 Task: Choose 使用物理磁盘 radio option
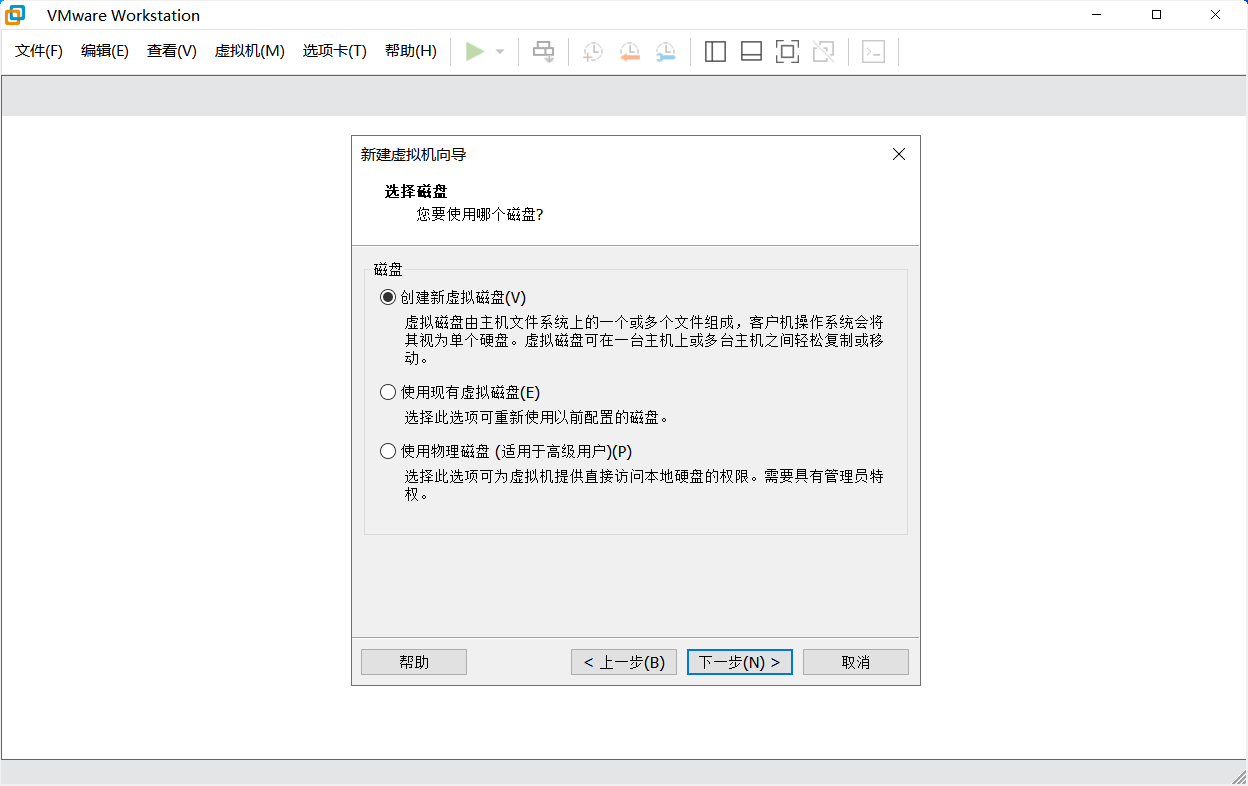388,451
